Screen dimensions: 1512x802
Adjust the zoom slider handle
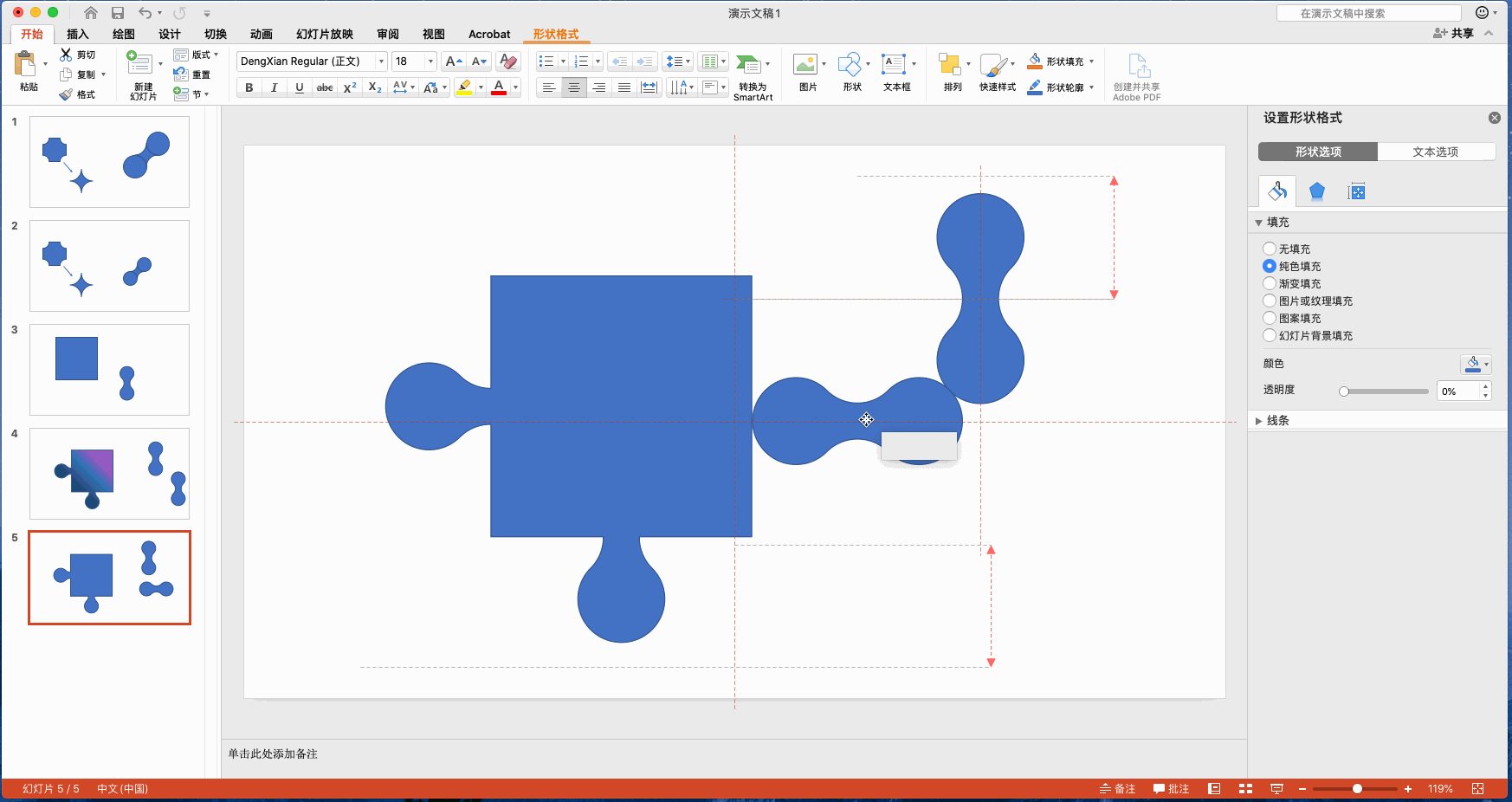tap(1357, 789)
